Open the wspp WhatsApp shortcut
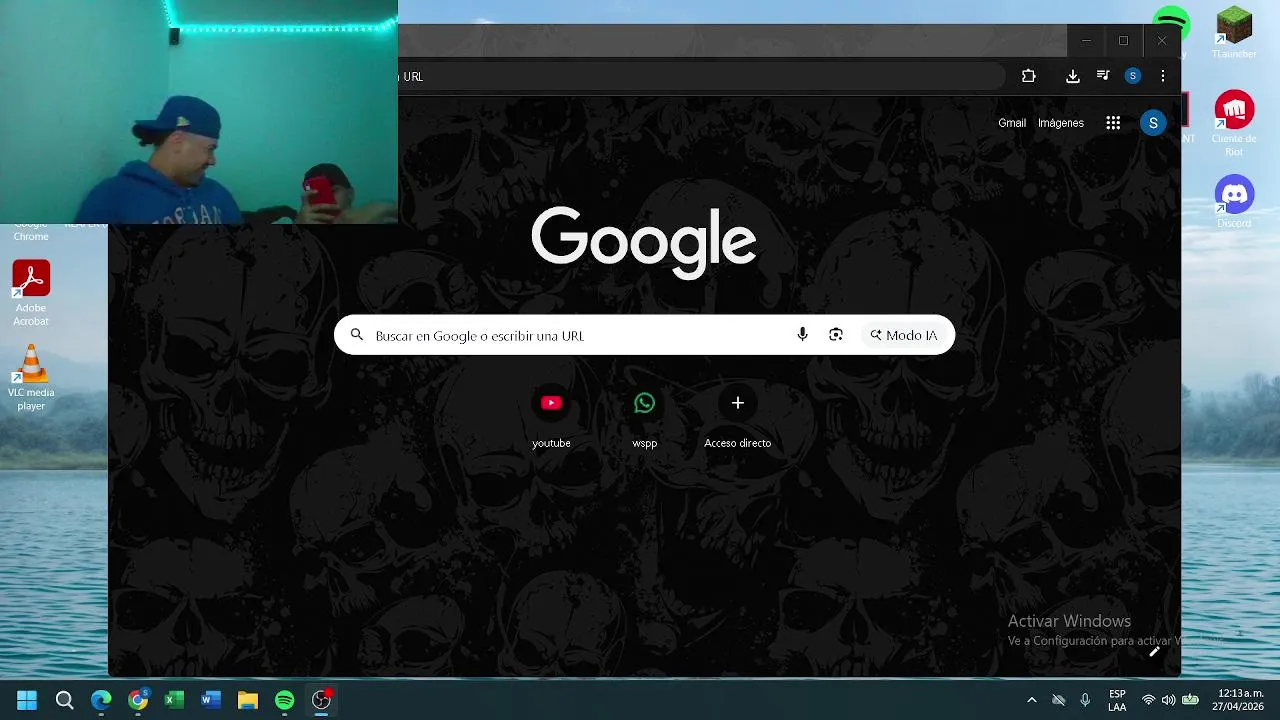 [644, 417]
